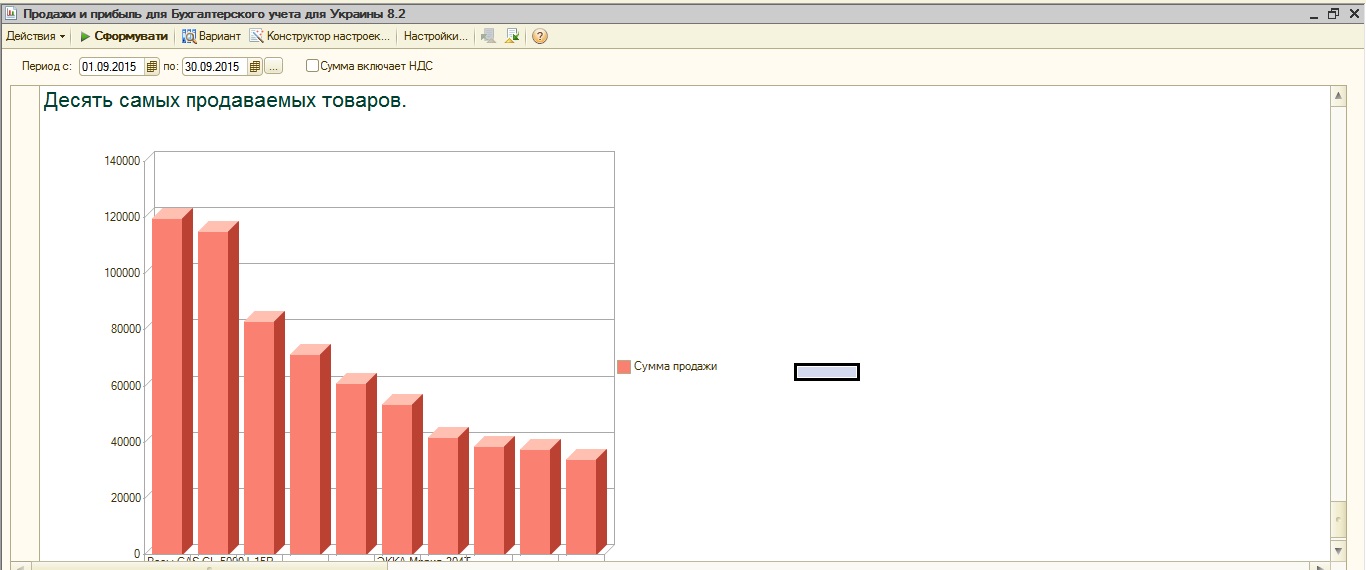This screenshot has height=570, width=1366.
Task: Enable the Сумма включает НДС checkbox
Action: [x=312, y=66]
